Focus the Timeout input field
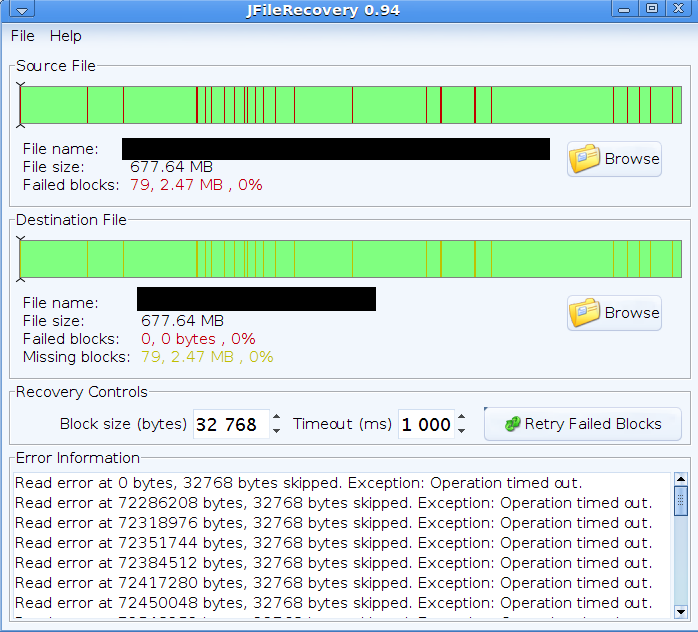 (426, 424)
